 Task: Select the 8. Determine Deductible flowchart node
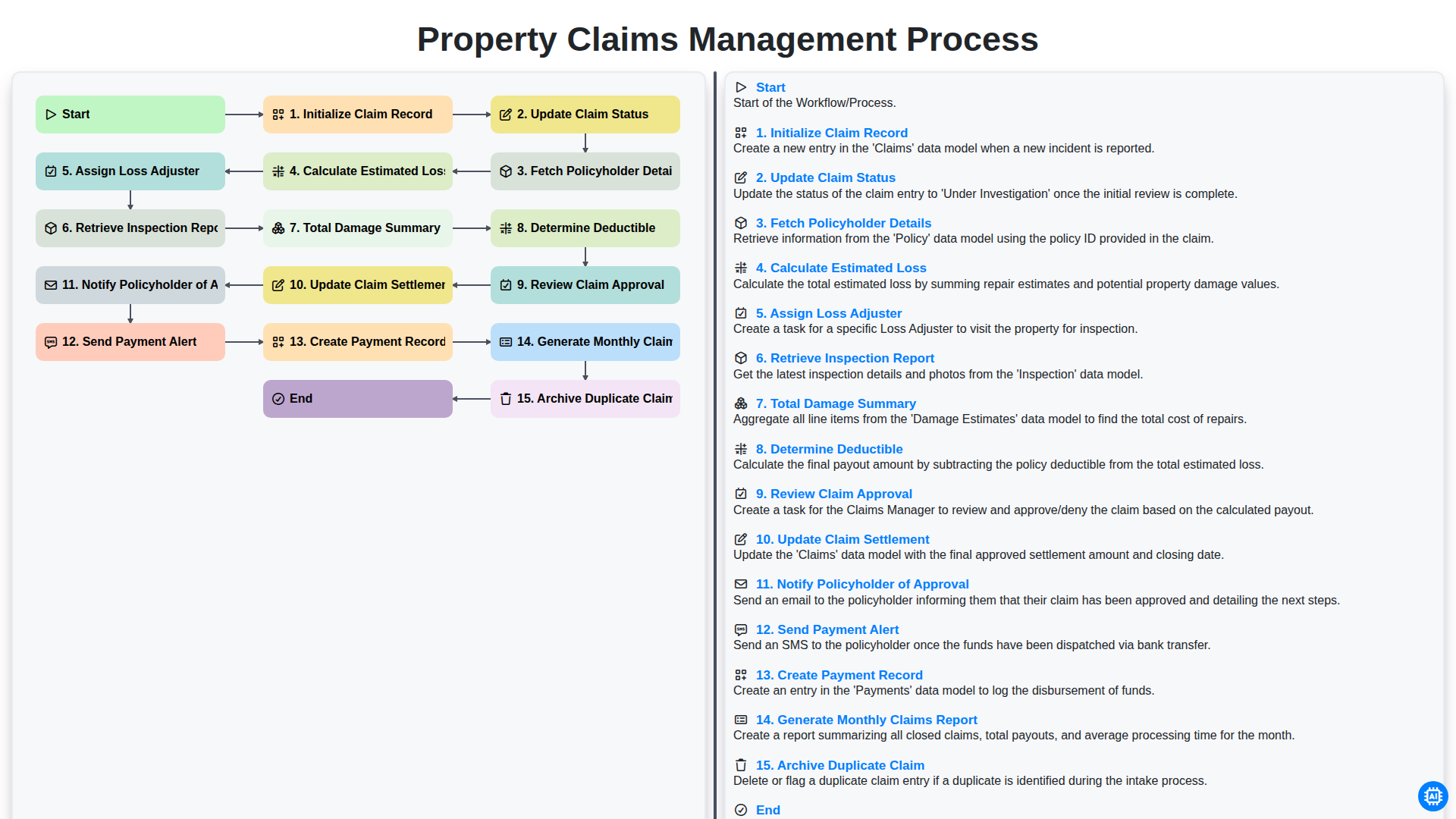coord(585,228)
